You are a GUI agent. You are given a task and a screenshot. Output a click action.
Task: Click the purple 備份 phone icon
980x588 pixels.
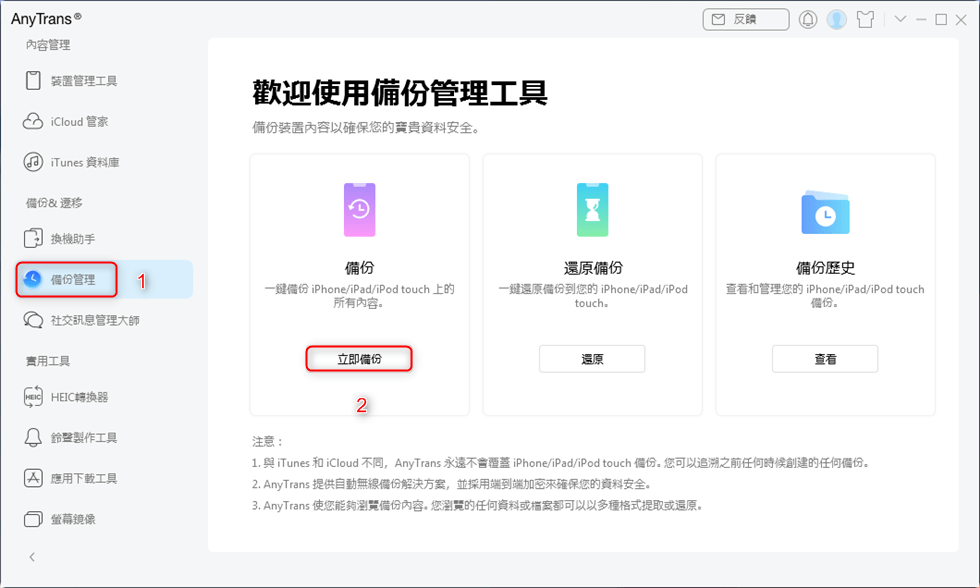click(x=359, y=209)
